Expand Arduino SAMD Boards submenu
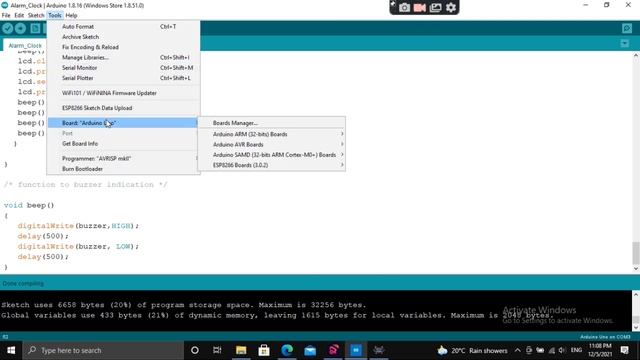The width and height of the screenshot is (640, 360). pyautogui.click(x=271, y=155)
